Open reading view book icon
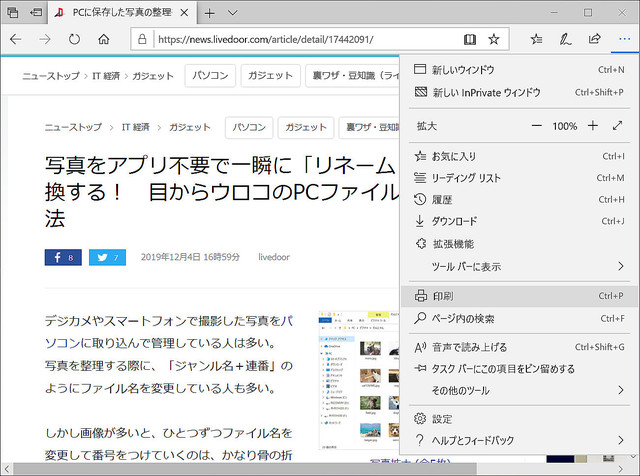 pos(470,39)
